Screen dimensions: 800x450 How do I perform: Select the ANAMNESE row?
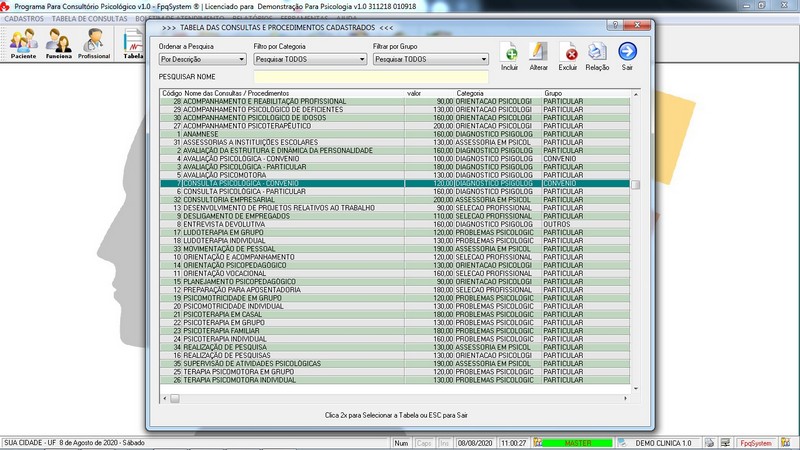point(395,134)
